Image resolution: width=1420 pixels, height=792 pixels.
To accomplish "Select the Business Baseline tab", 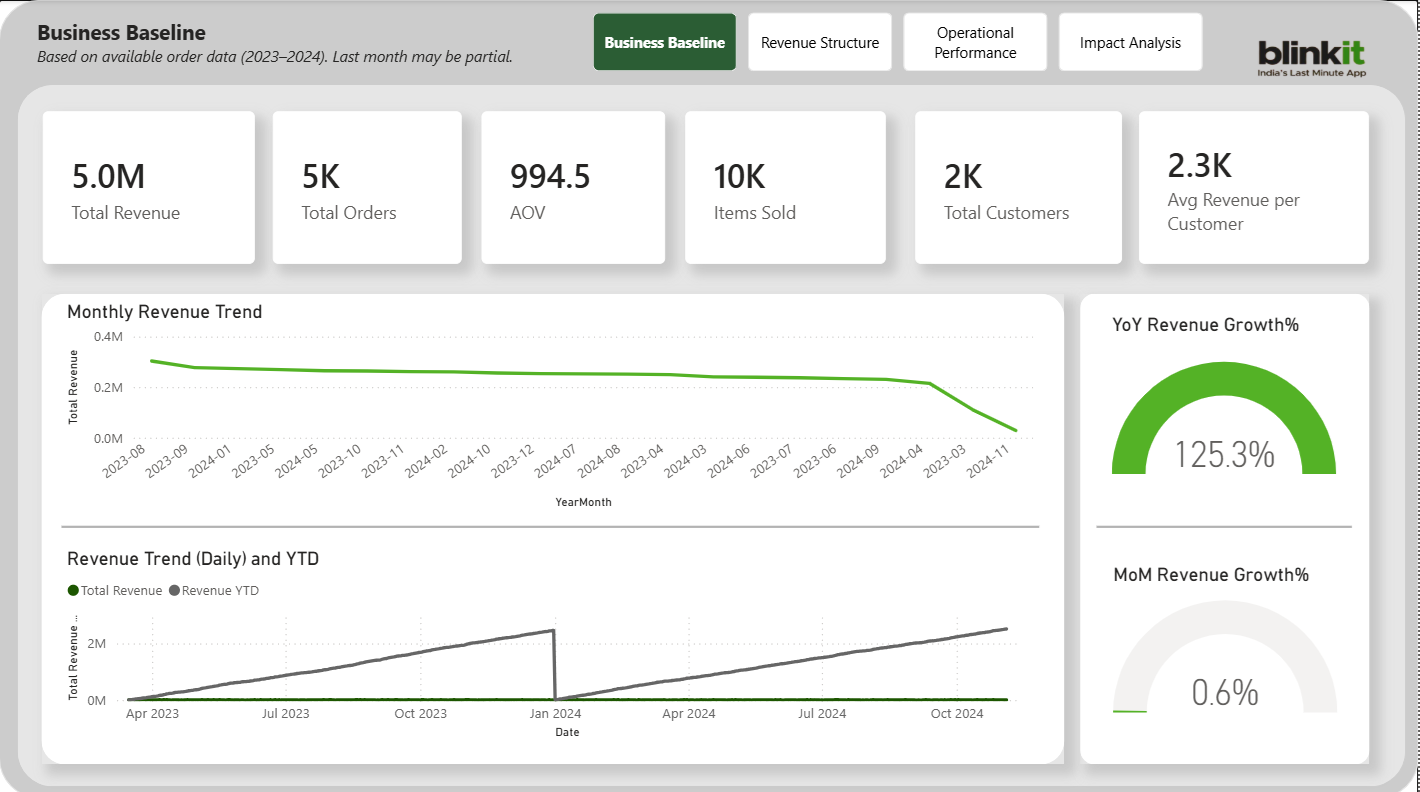I will (x=664, y=42).
